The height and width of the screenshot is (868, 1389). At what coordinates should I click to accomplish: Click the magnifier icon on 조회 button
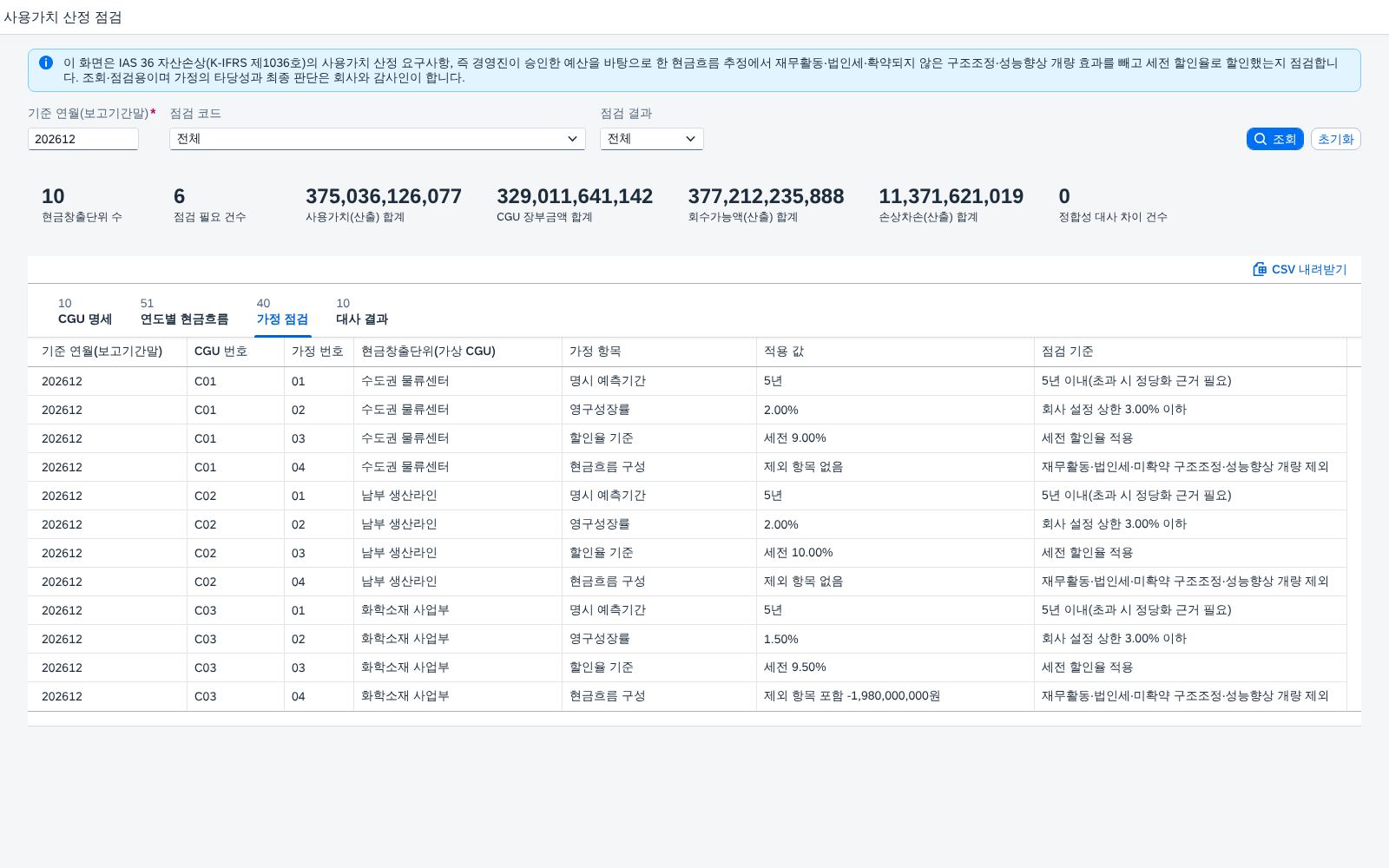(1261, 139)
